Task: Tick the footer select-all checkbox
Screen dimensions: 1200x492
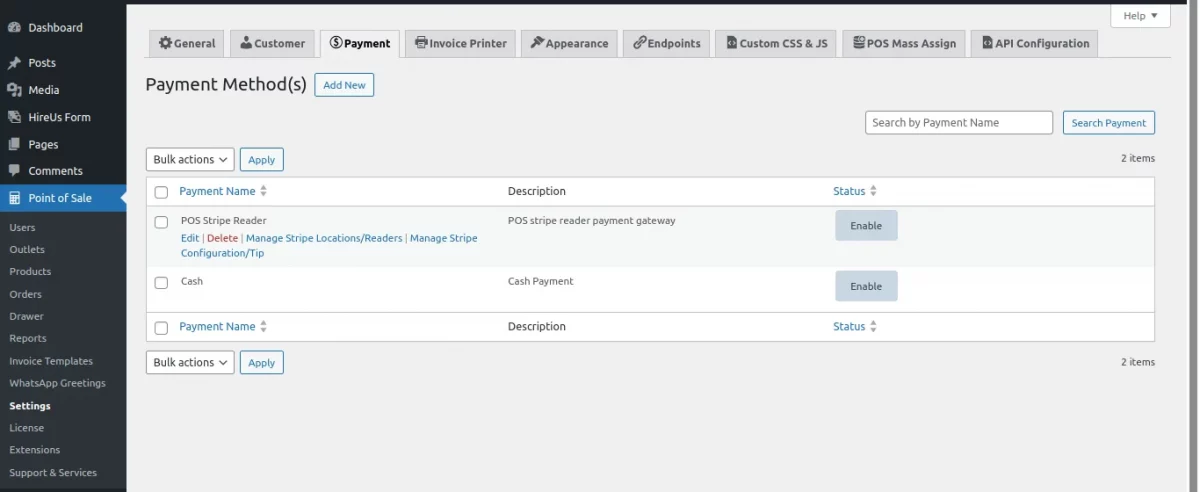Action: (x=161, y=328)
